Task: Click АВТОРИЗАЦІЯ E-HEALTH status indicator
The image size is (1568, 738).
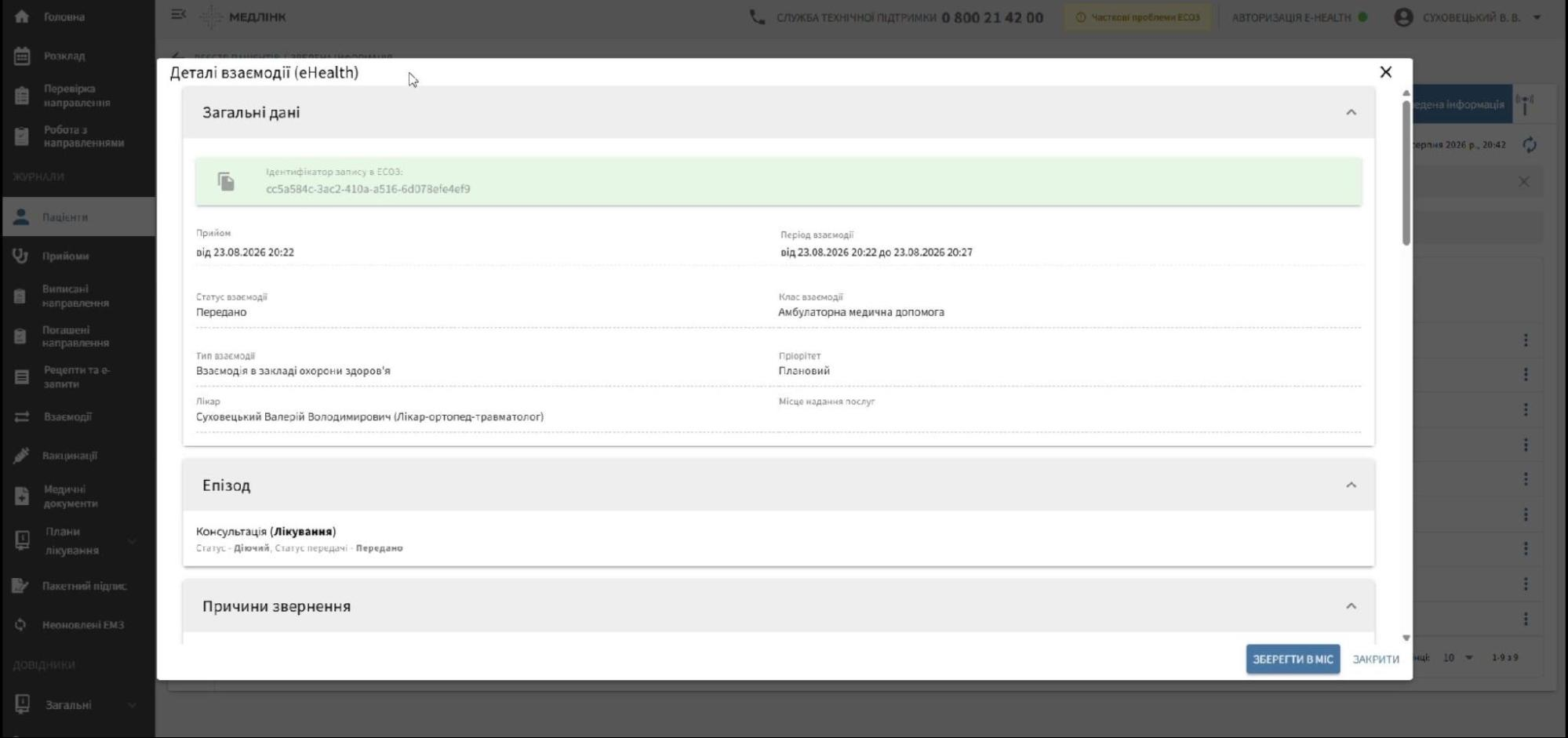Action: [1299, 17]
